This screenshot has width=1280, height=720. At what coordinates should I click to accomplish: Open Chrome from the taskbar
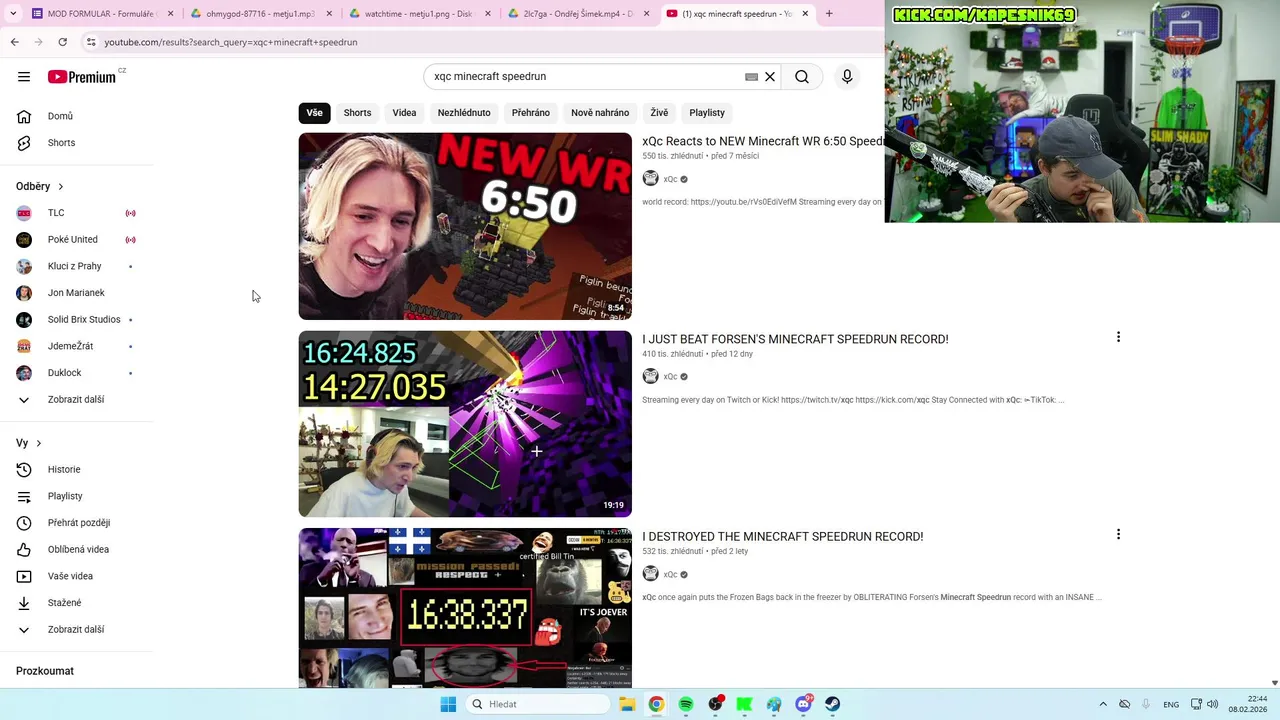coord(656,704)
